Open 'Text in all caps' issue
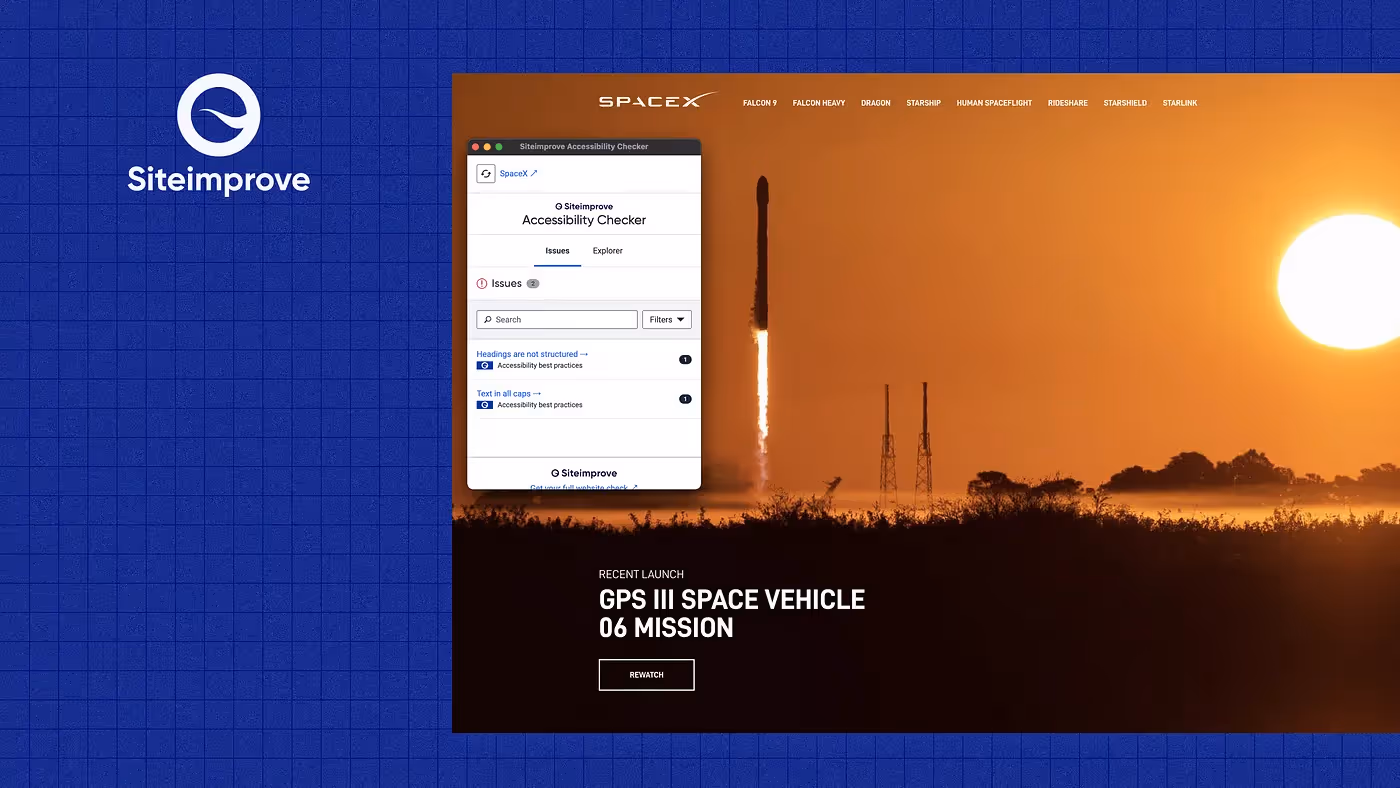1400x788 pixels. click(x=508, y=394)
